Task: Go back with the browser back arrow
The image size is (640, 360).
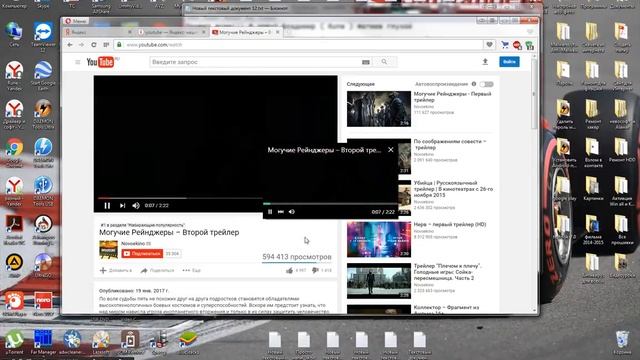Action: (70, 45)
